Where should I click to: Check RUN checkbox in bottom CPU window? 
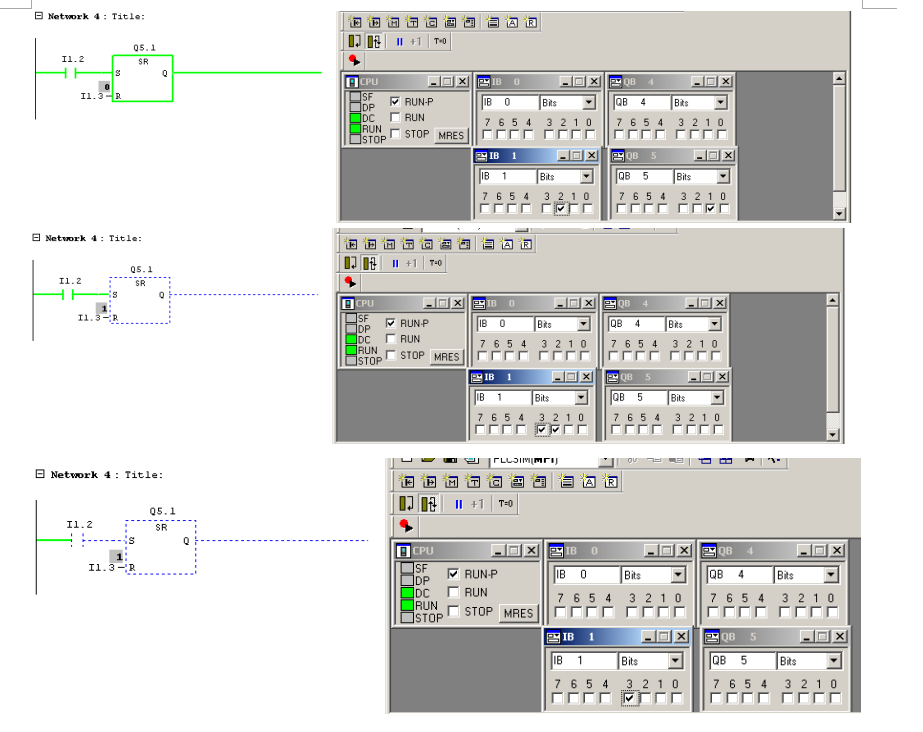coord(453,592)
